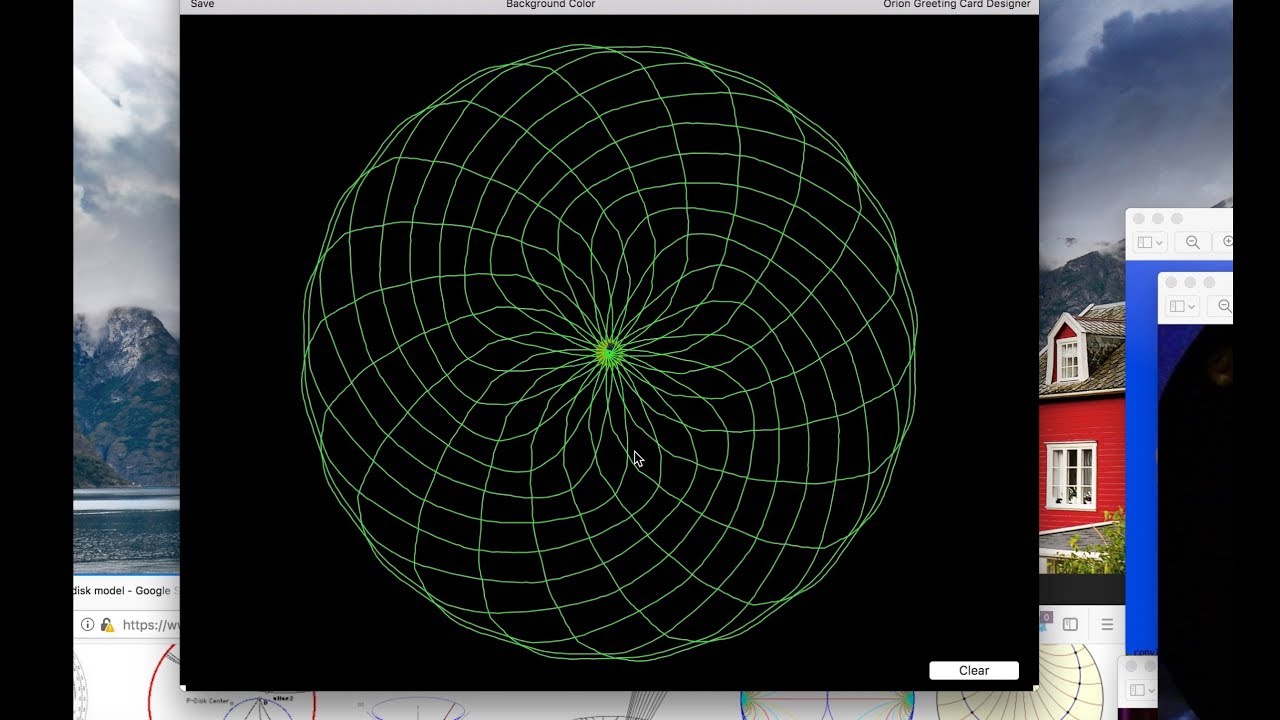Toggle the browser sidebar icon
This screenshot has height=720, width=1280.
[1070, 625]
